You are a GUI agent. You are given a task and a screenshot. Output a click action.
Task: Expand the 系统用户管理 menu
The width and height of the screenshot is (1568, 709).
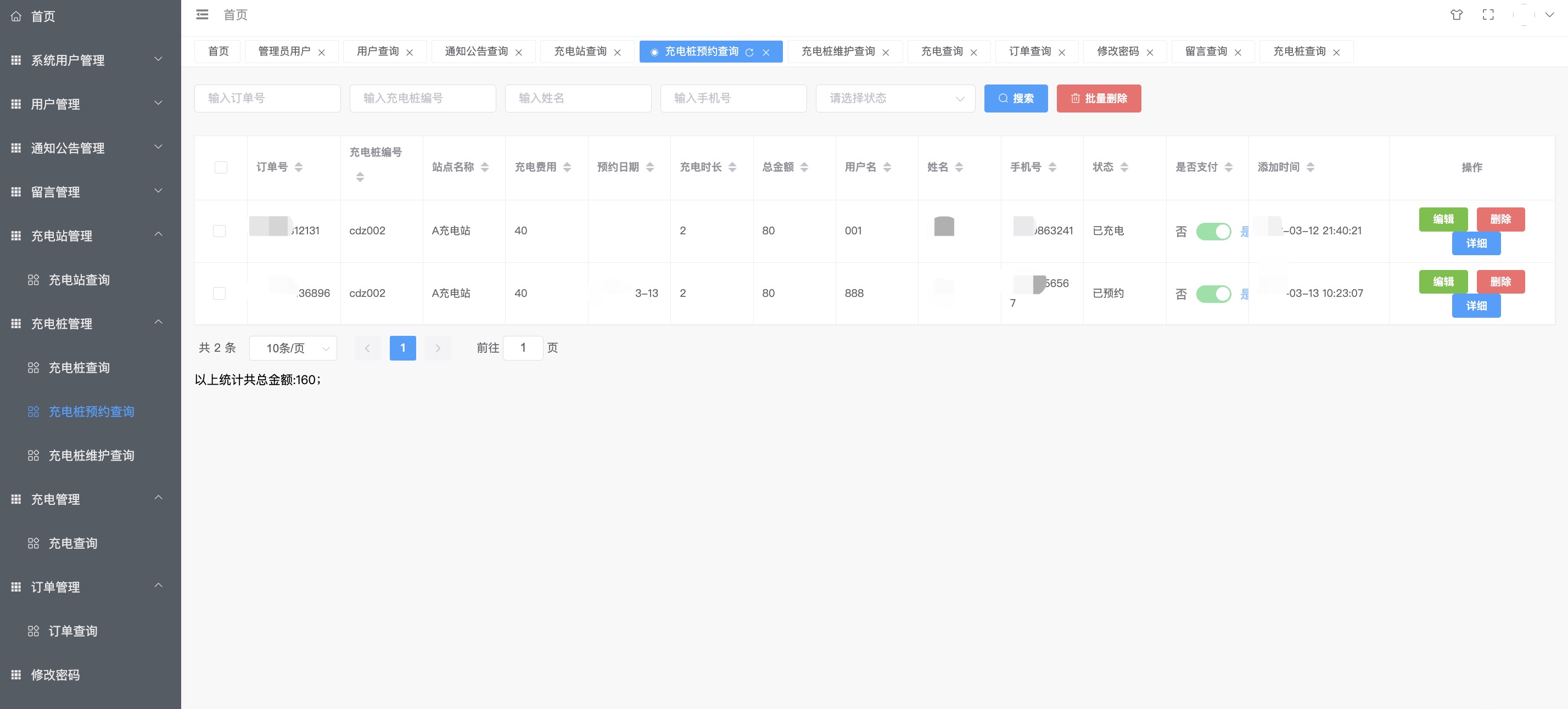coord(90,60)
